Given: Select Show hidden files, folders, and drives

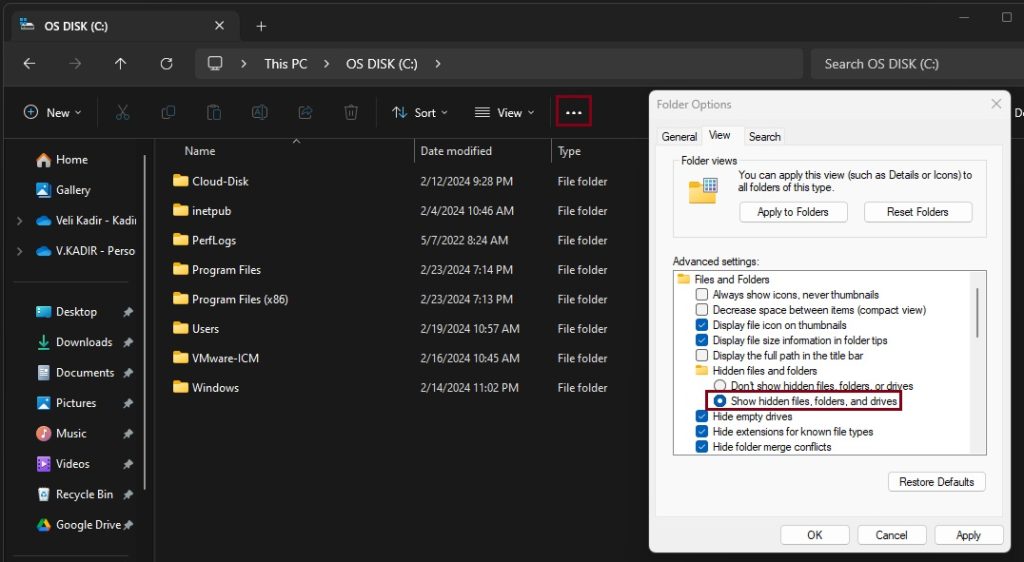Looking at the screenshot, I should coord(720,401).
